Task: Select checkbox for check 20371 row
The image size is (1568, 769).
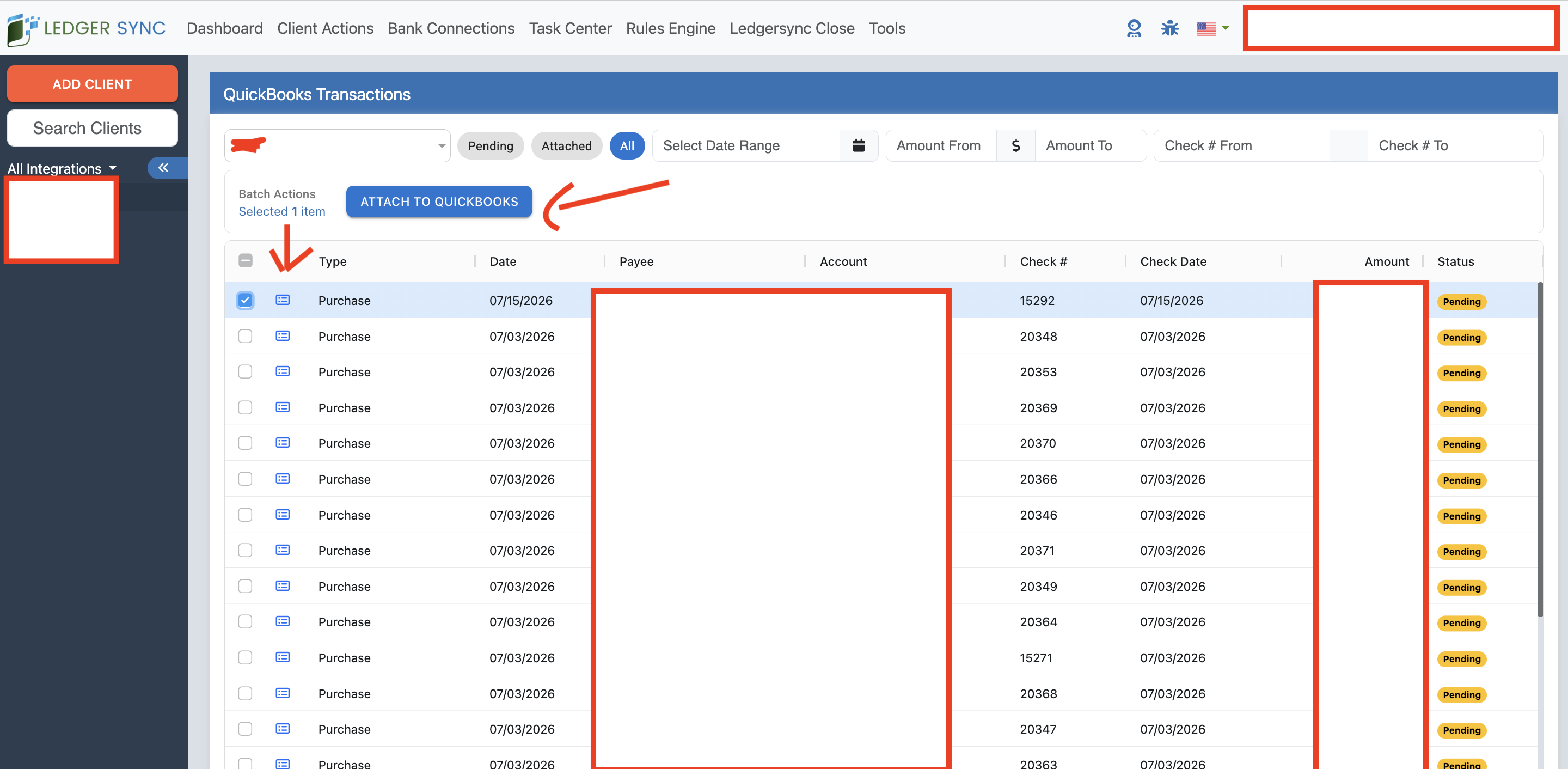Action: (x=246, y=550)
